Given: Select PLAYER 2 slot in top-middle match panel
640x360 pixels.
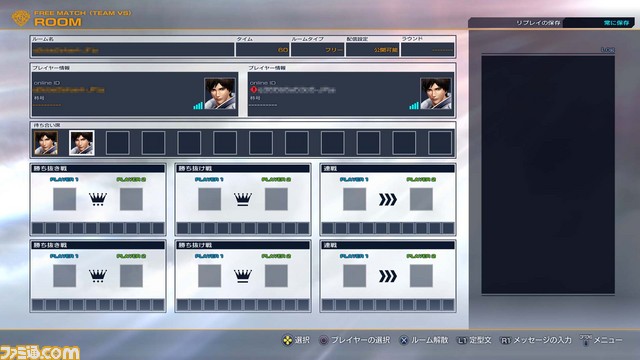Looking at the screenshot, I should 276,199.
